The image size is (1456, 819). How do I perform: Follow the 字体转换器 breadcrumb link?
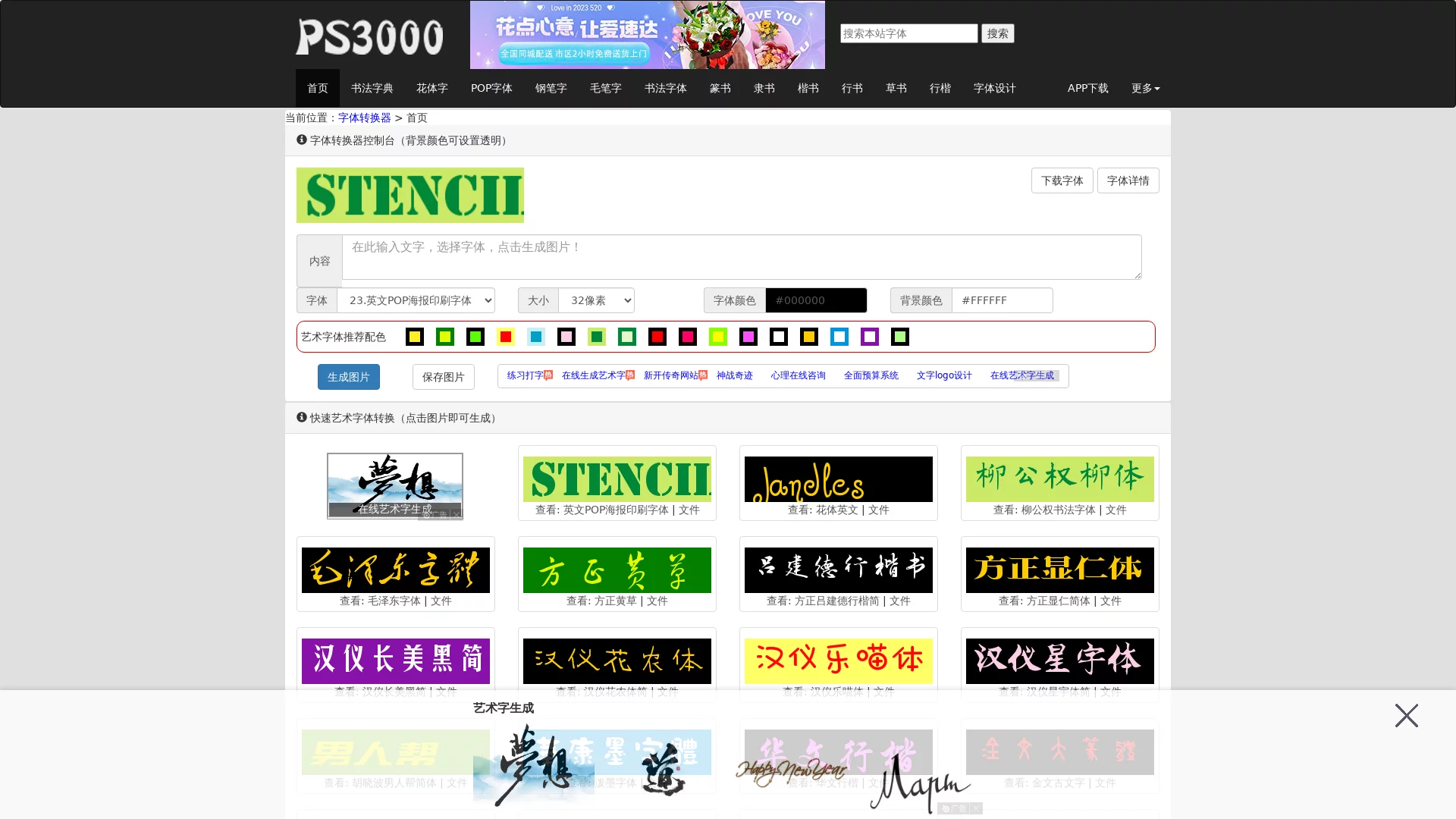pyautogui.click(x=364, y=118)
